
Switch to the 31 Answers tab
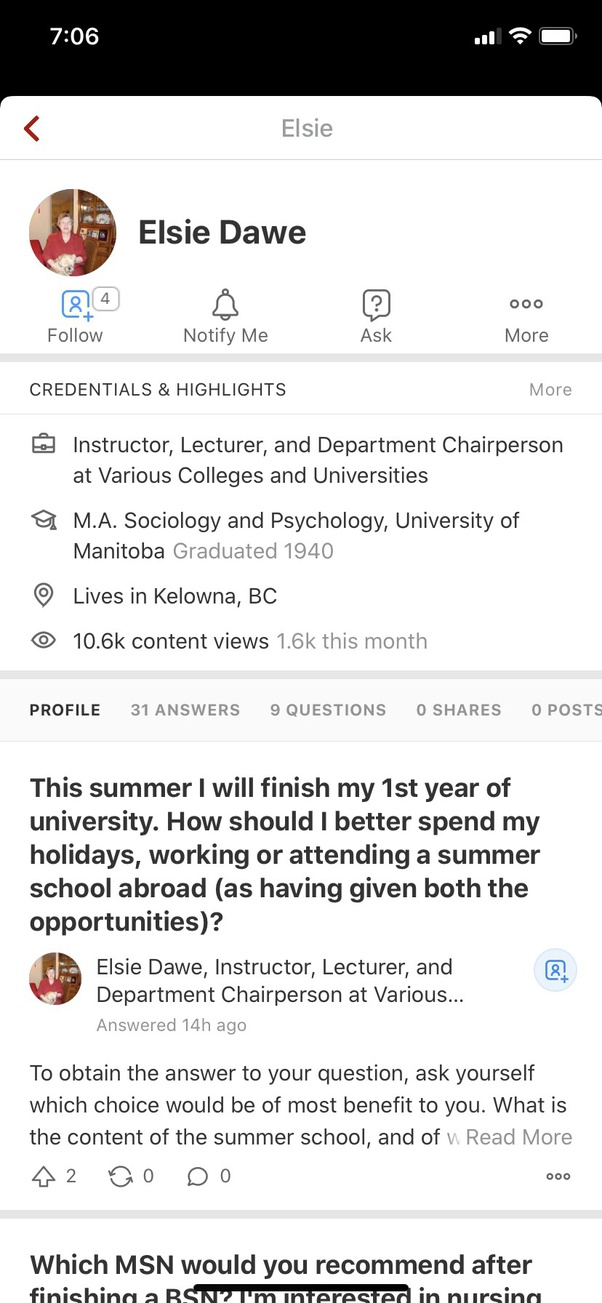click(185, 710)
